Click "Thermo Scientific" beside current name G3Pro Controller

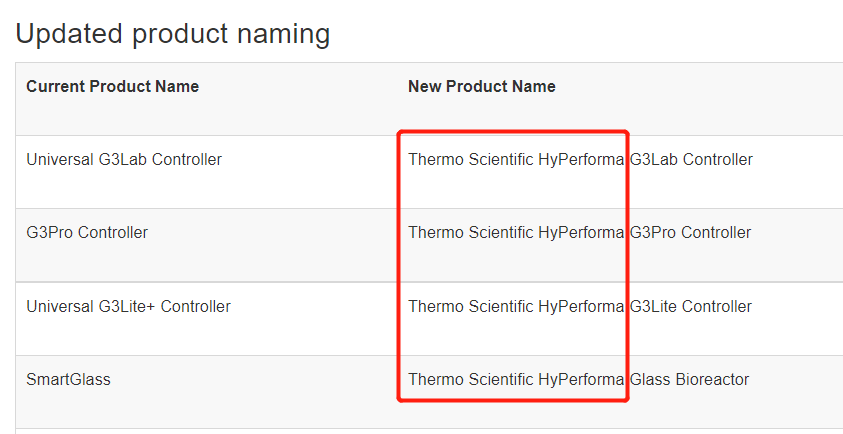pyautogui.click(x=470, y=233)
